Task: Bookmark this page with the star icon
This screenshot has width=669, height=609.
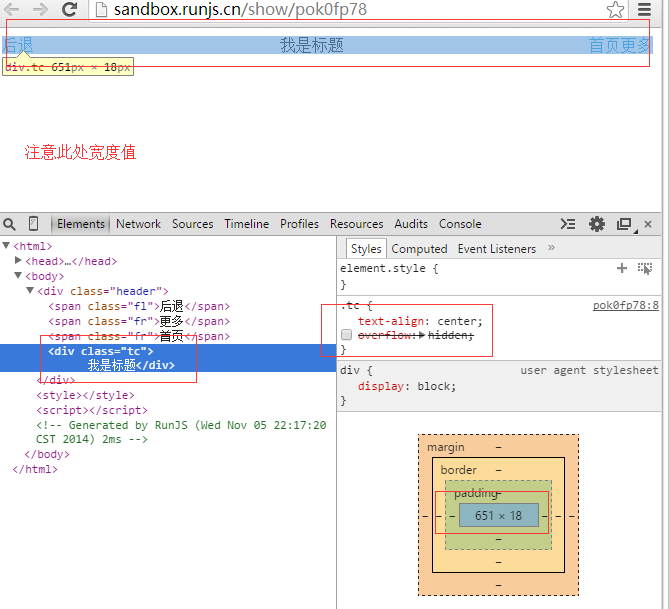Action: coord(615,9)
